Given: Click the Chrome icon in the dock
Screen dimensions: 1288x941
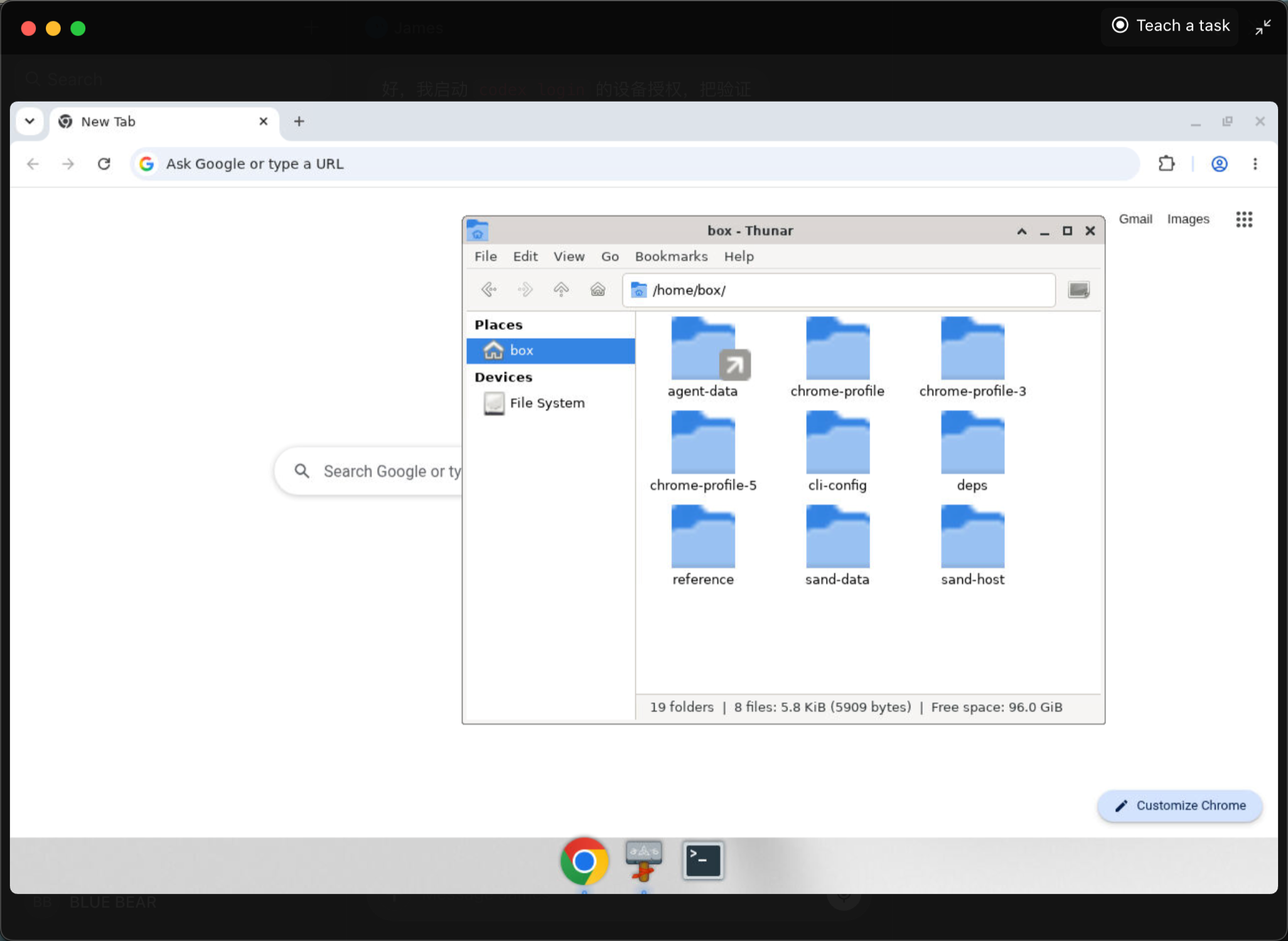Looking at the screenshot, I should coord(584,861).
